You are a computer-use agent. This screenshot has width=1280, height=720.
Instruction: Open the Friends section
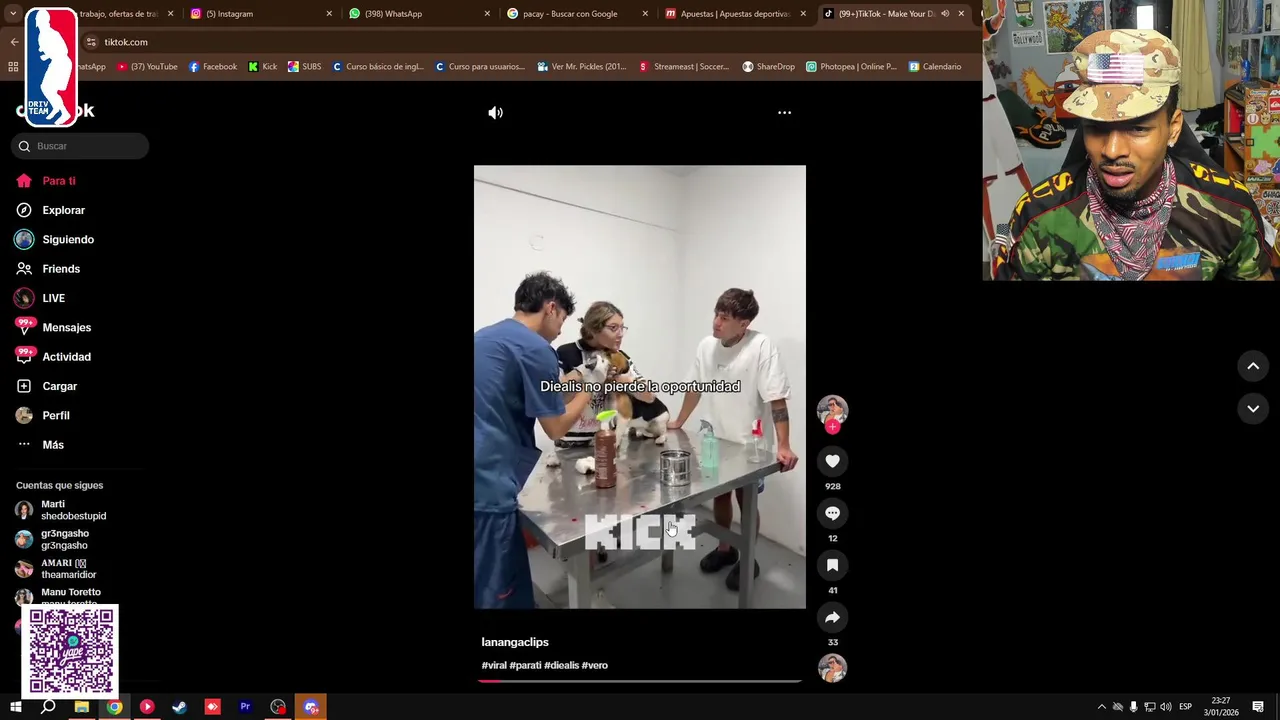coord(48,269)
